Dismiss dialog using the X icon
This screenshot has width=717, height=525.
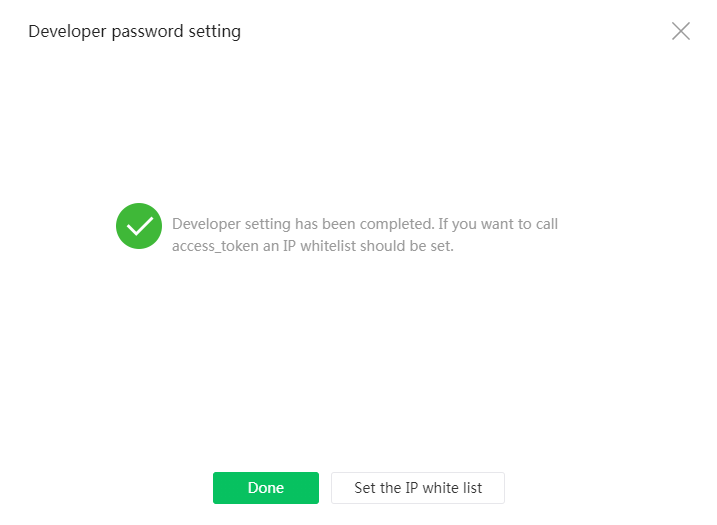point(680,31)
